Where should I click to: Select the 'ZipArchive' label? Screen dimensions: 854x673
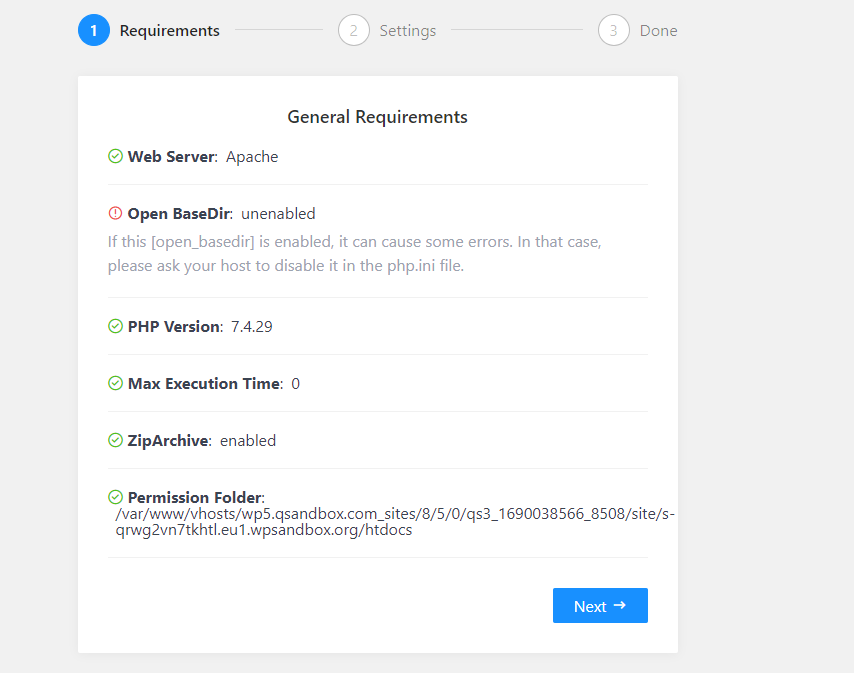(x=169, y=440)
